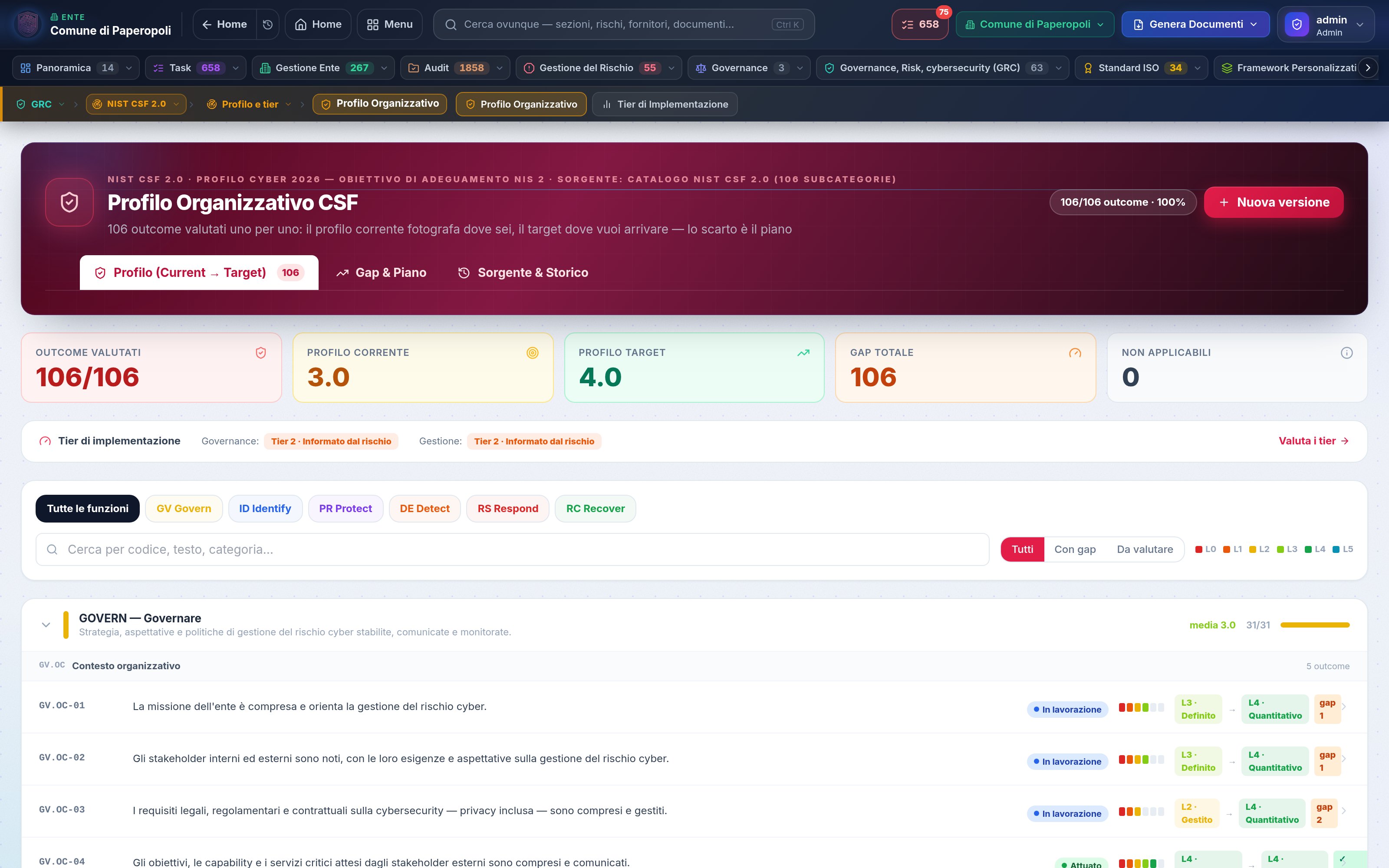This screenshot has width=1389, height=868.
Task: Focus the global search field Cerca ovunque
Action: [624, 24]
